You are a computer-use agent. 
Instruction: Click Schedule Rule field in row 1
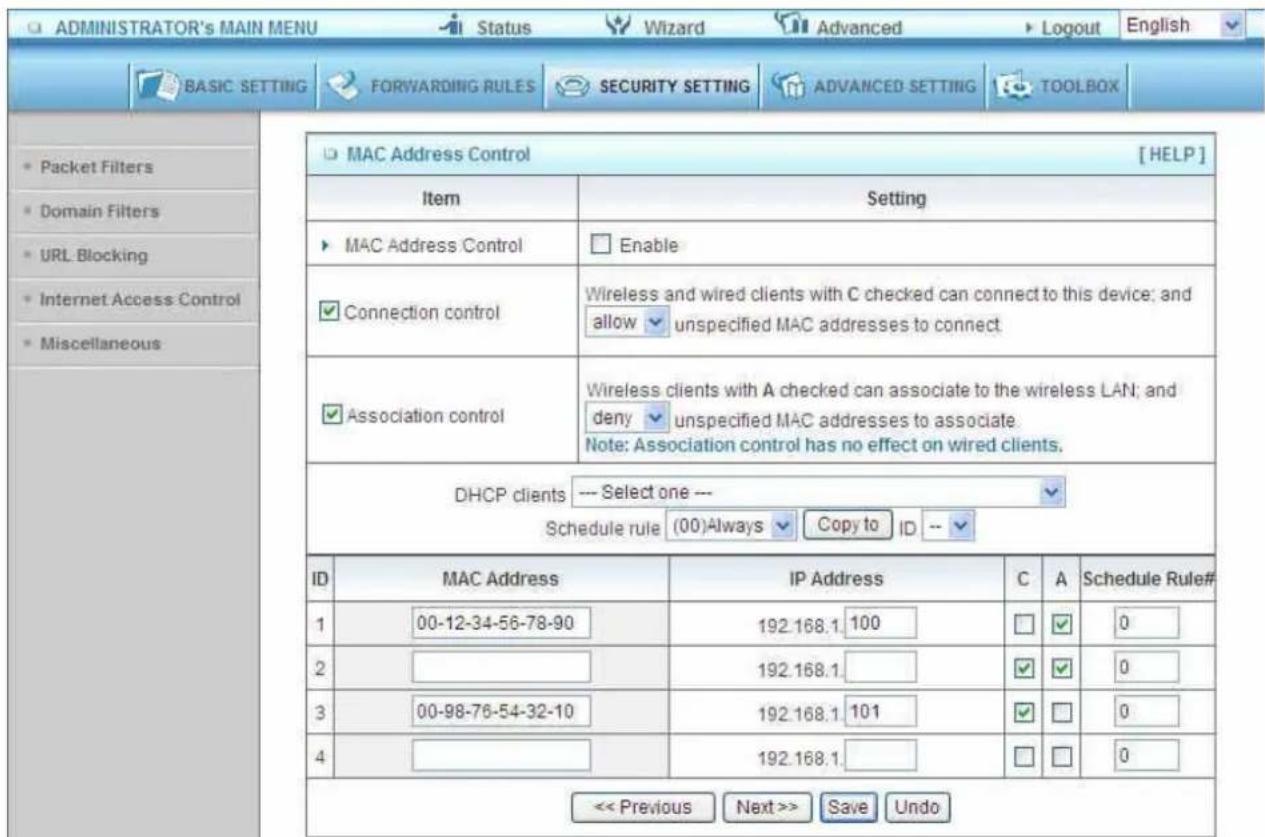click(x=1148, y=624)
